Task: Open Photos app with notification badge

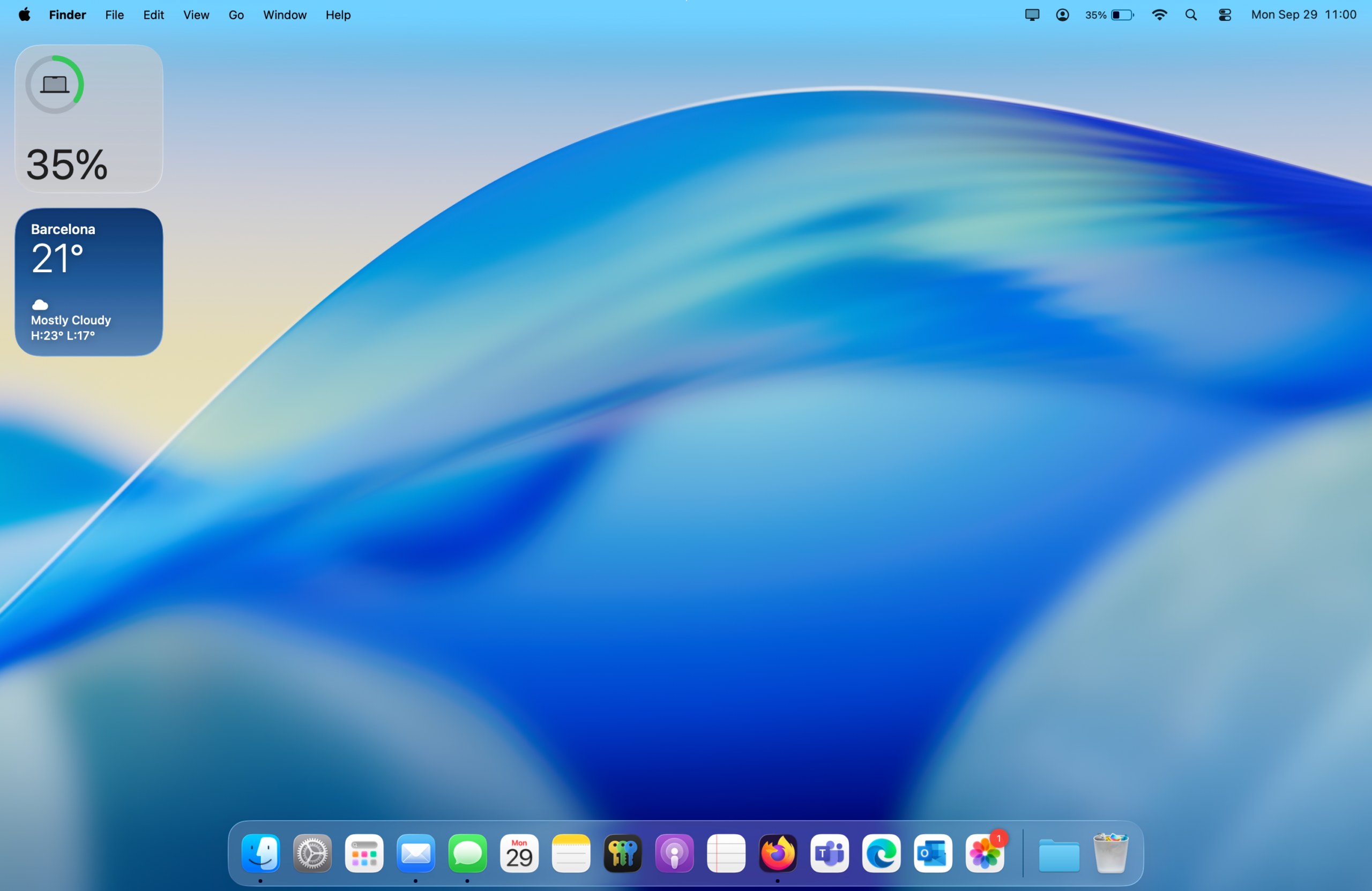Action: click(985, 853)
